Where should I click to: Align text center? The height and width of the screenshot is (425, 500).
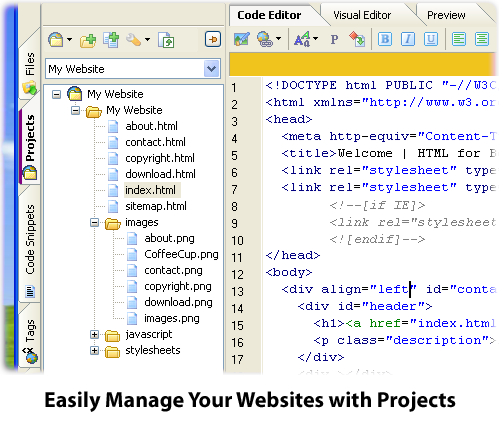click(482, 39)
